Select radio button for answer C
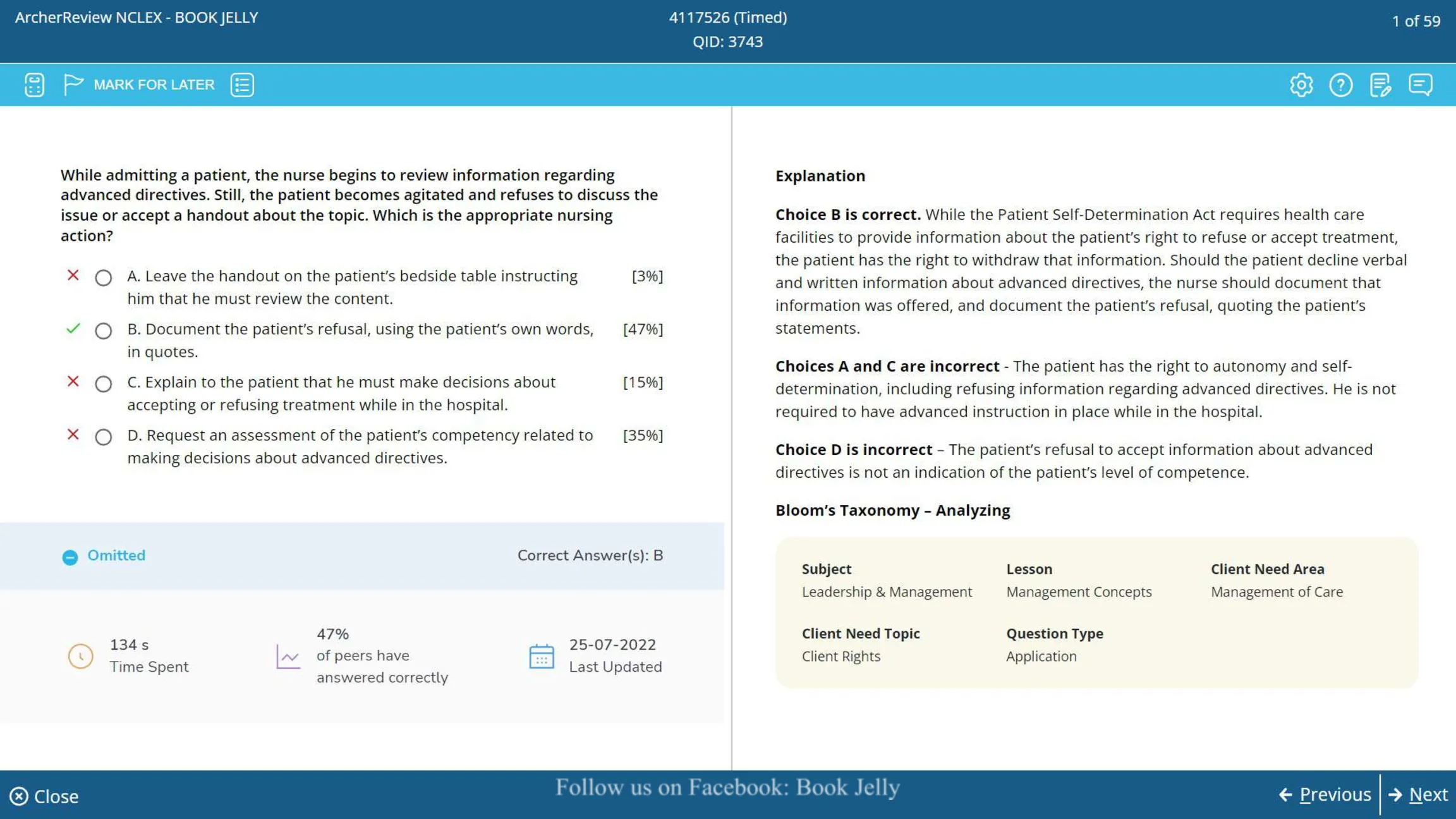The height and width of the screenshot is (819, 1456). (104, 384)
